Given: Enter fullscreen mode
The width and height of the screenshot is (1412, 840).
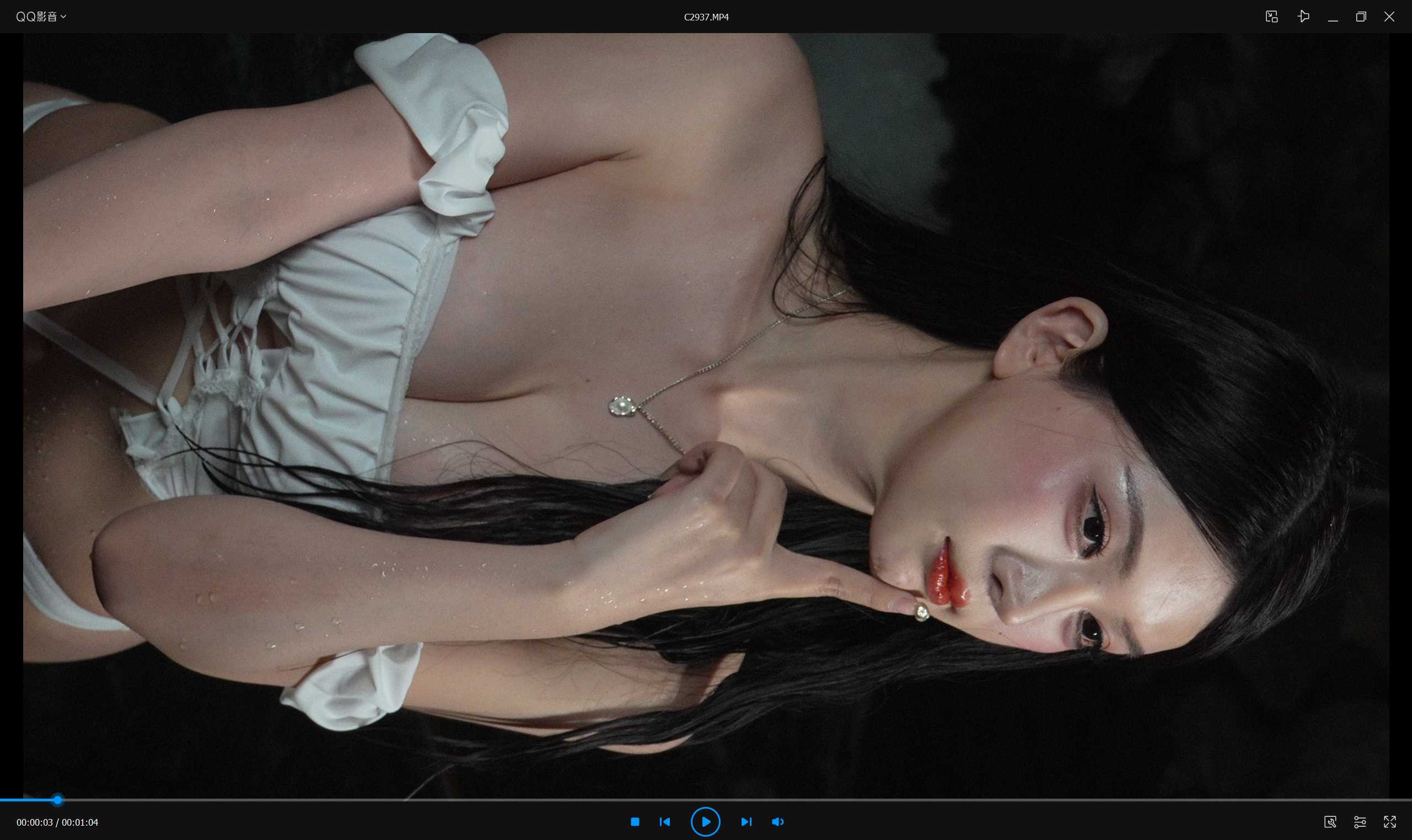Looking at the screenshot, I should (1390, 821).
